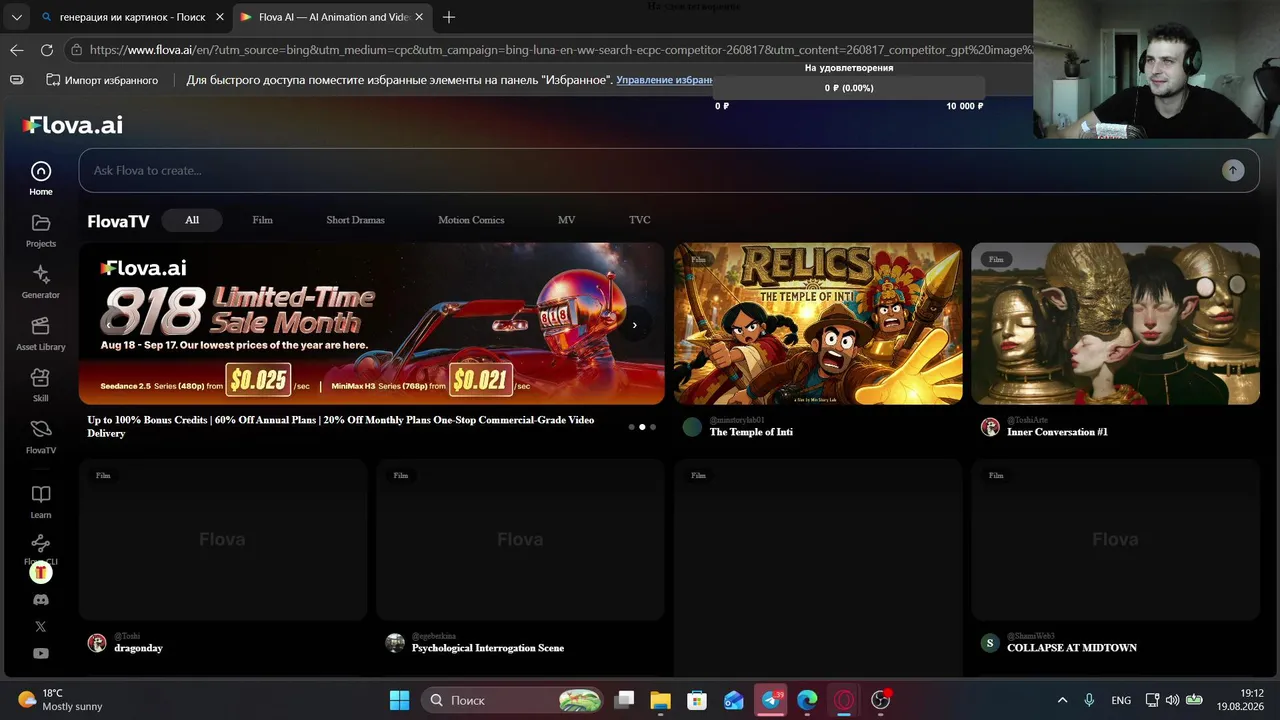Click the orange gift badge in the sidebar
Image resolution: width=1280 pixels, height=720 pixels.
point(41,572)
